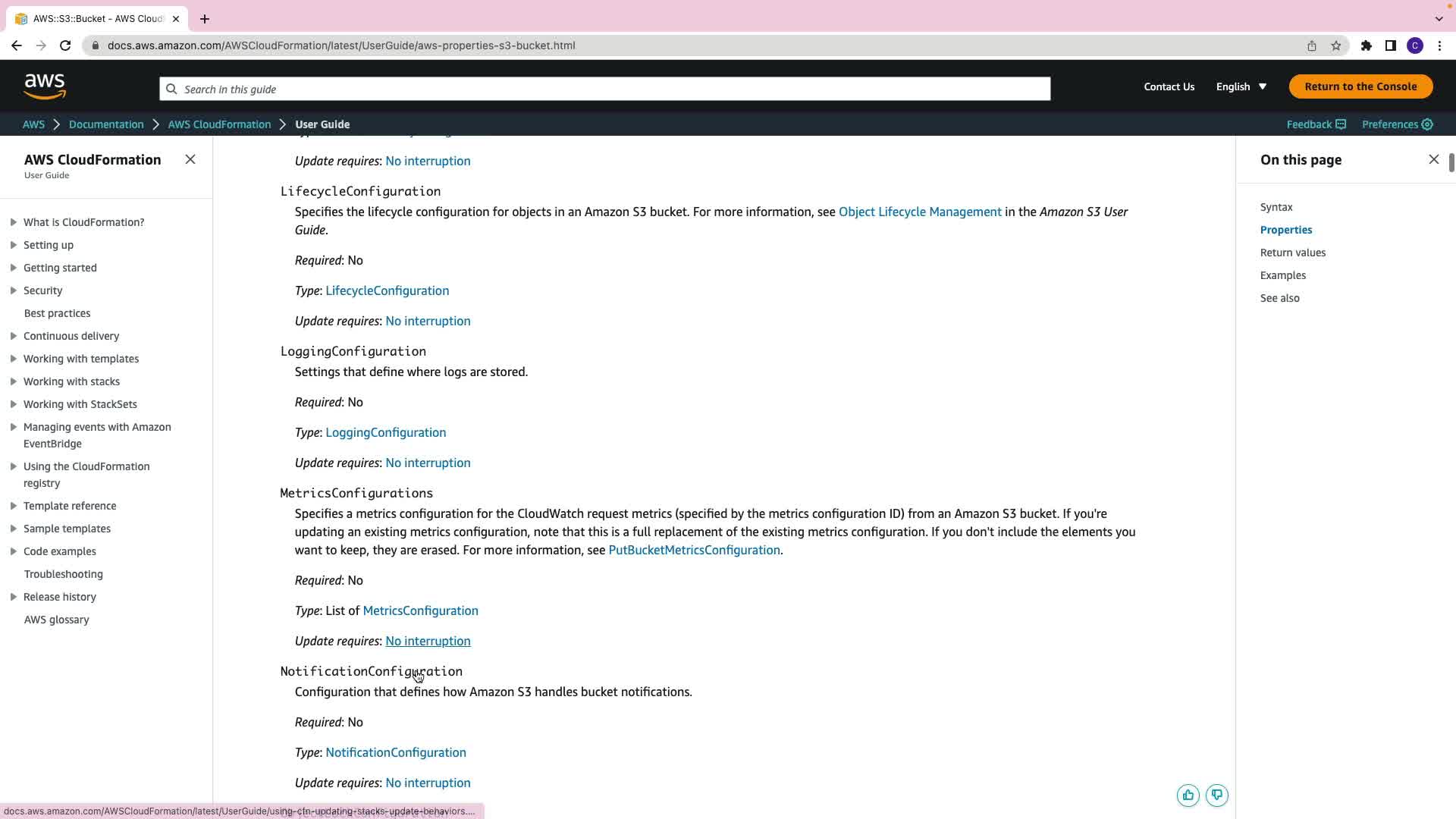Viewport: 1456px width, 819px height.
Task: Click the thumbs down feedback icon
Action: pos(1217,795)
